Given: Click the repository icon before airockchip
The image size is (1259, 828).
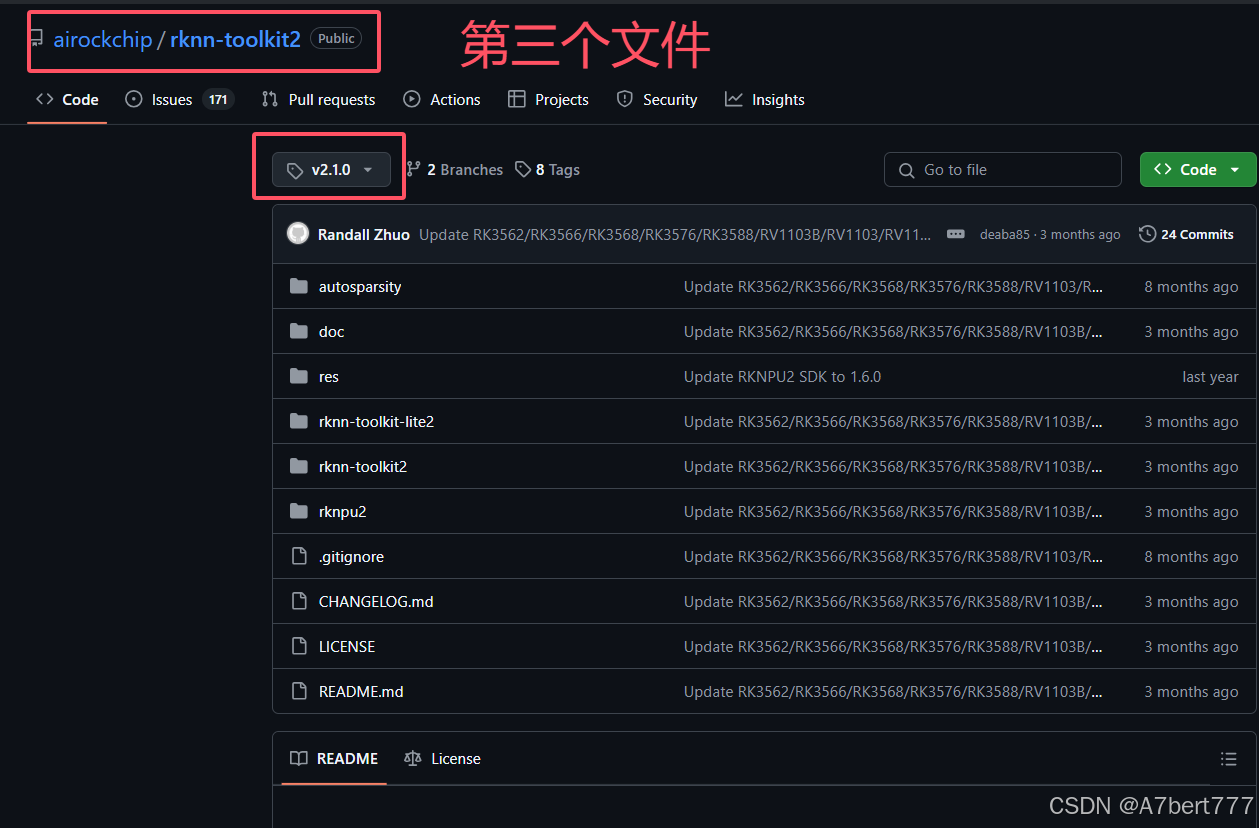Looking at the screenshot, I should [x=36, y=40].
